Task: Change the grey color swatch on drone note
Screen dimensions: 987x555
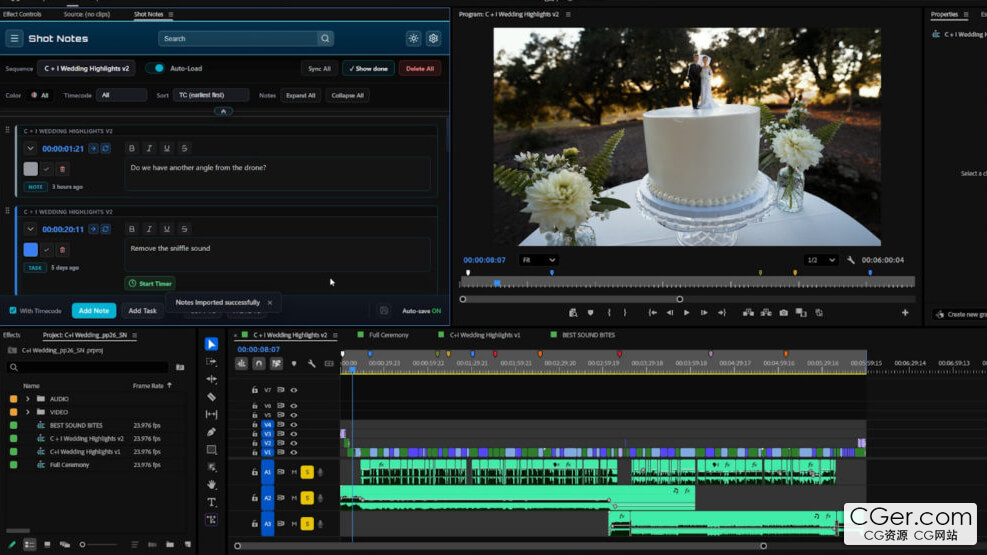Action: click(x=30, y=169)
